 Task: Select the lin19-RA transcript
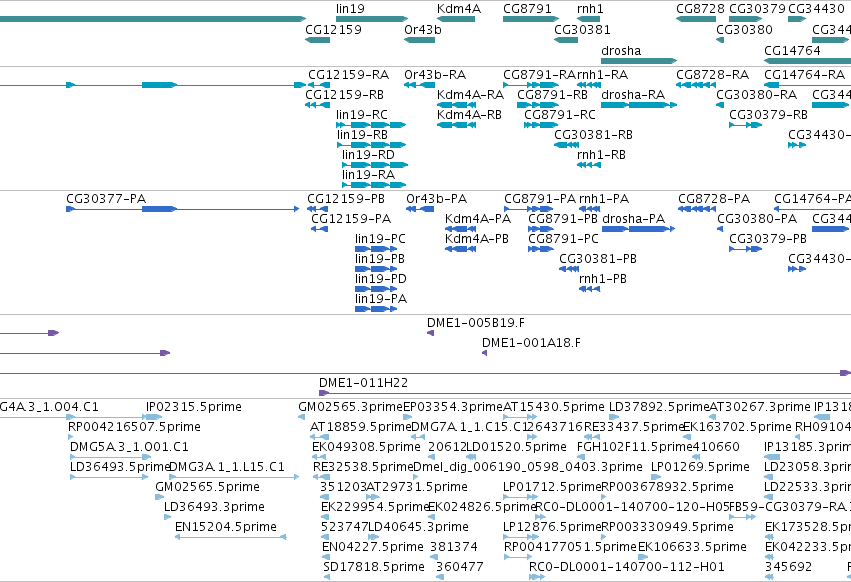coord(374,185)
